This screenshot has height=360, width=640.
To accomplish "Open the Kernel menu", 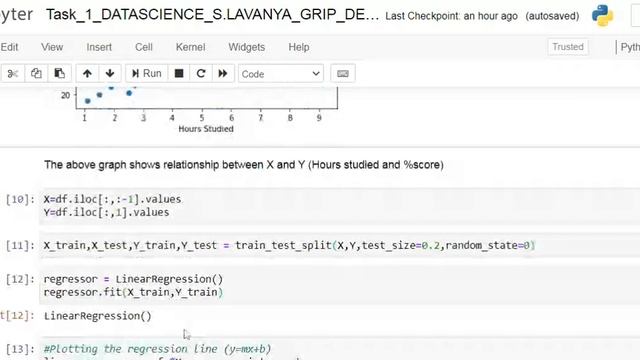I will tap(190, 47).
